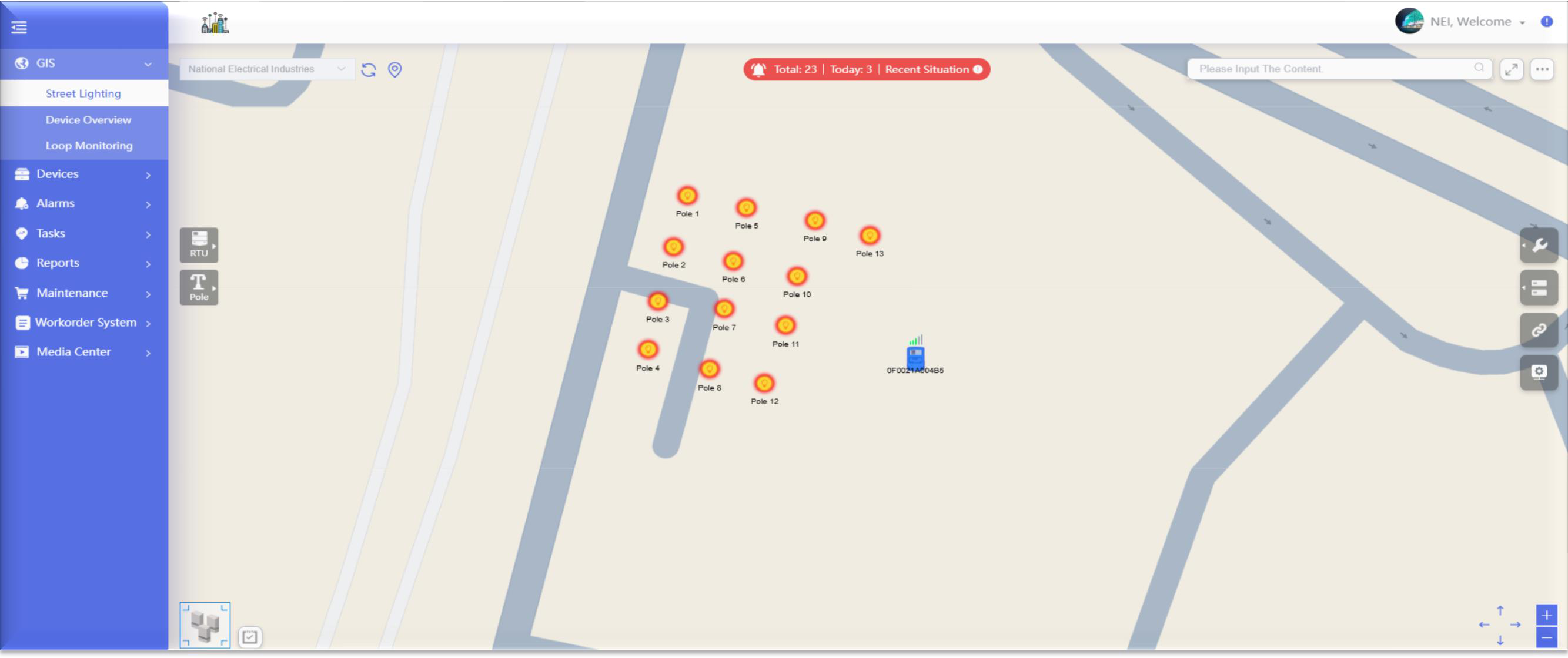
Task: Refresh the map with the reload icon
Action: (368, 69)
